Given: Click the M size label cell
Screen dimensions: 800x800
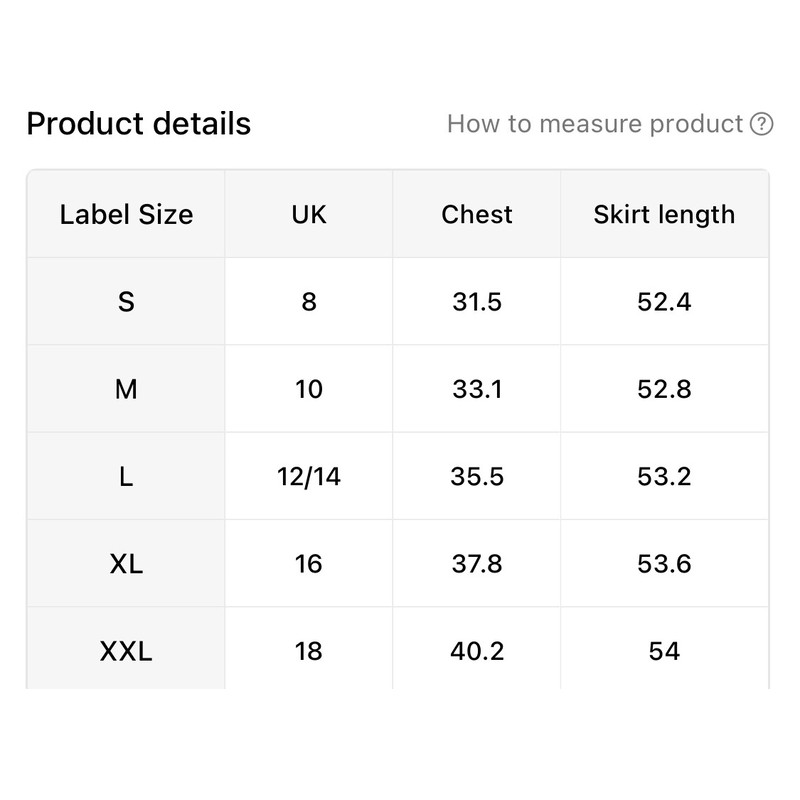Looking at the screenshot, I should coord(126,389).
